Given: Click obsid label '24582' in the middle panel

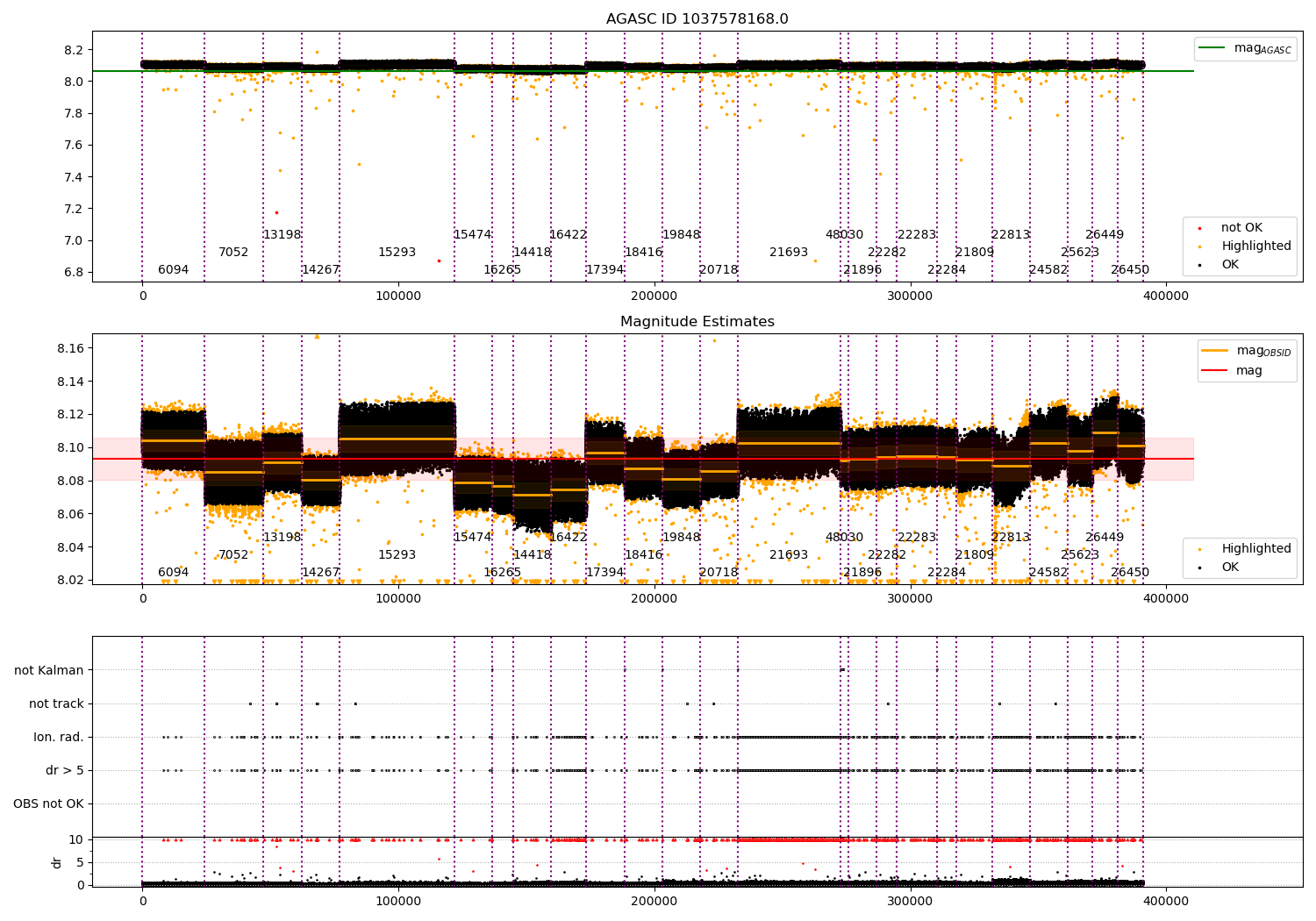Looking at the screenshot, I should (x=1049, y=573).
